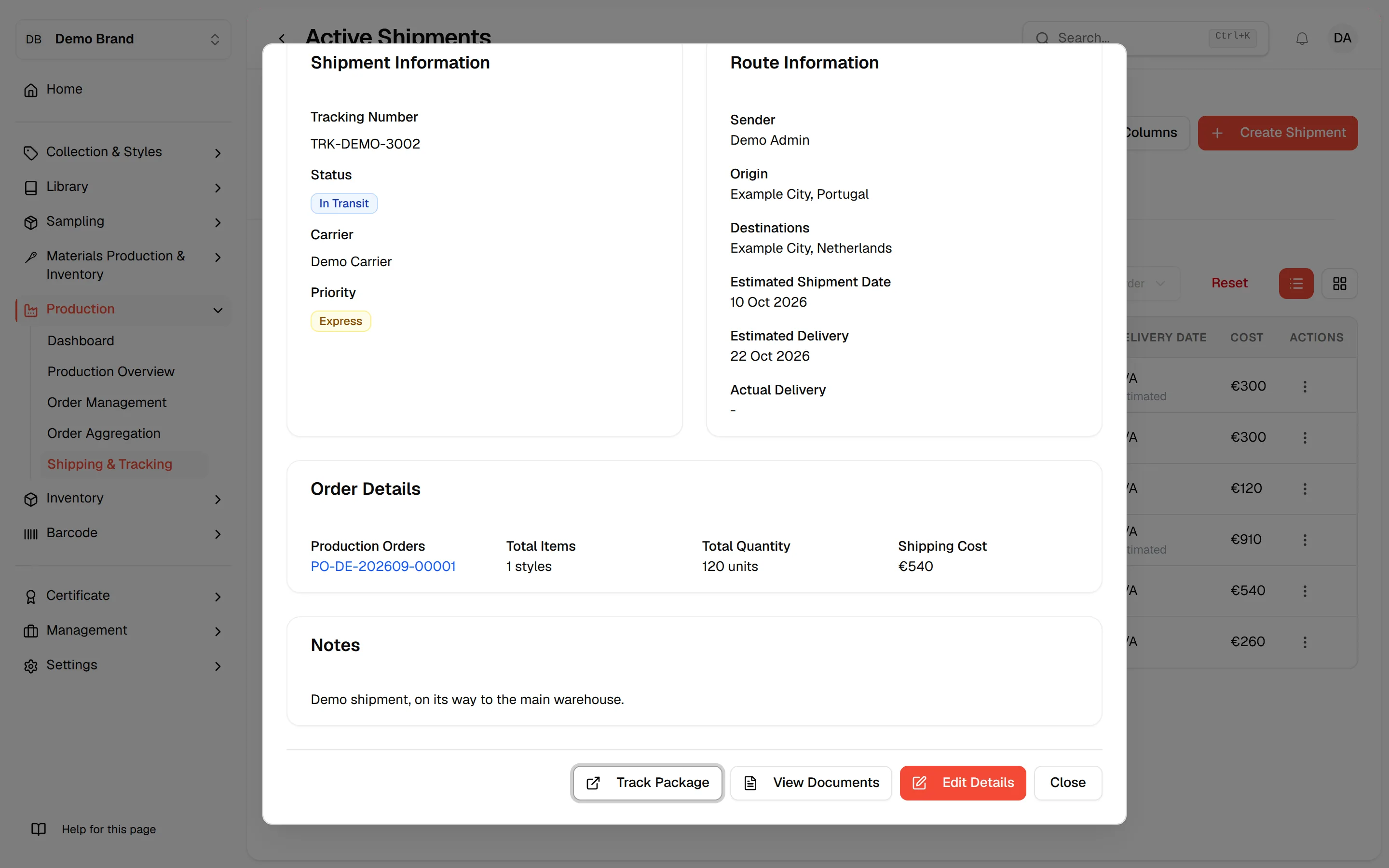Image resolution: width=1389 pixels, height=868 pixels.
Task: Click the Home sidebar item
Action: coord(123,90)
